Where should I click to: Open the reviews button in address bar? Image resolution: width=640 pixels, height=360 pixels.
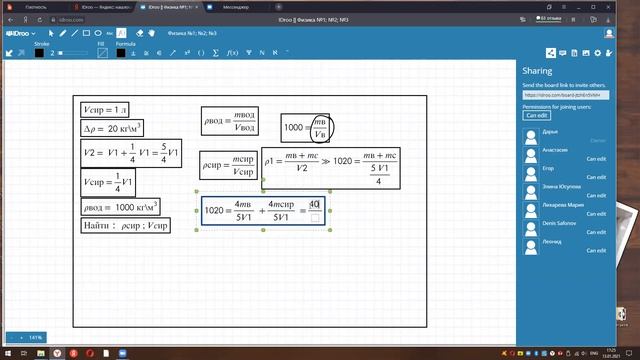[x=548, y=19]
